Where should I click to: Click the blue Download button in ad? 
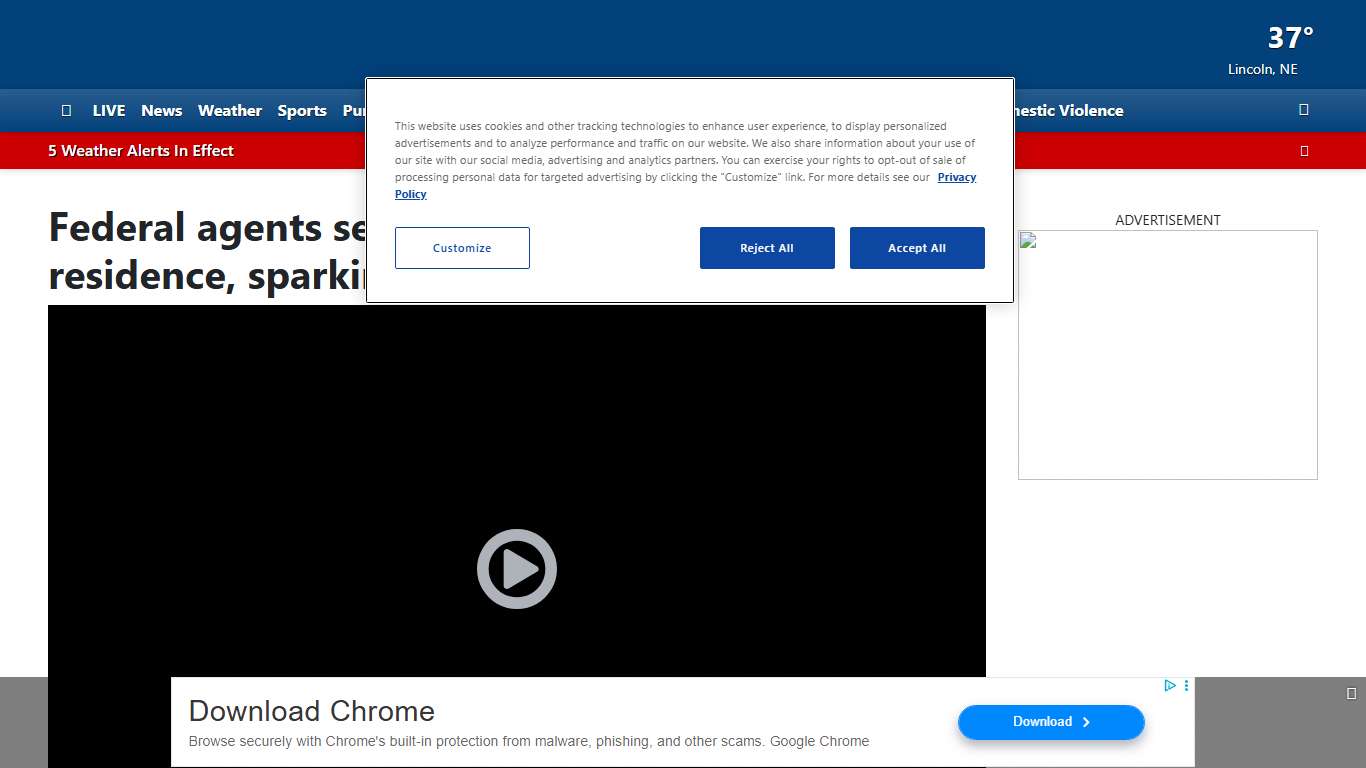click(1050, 722)
